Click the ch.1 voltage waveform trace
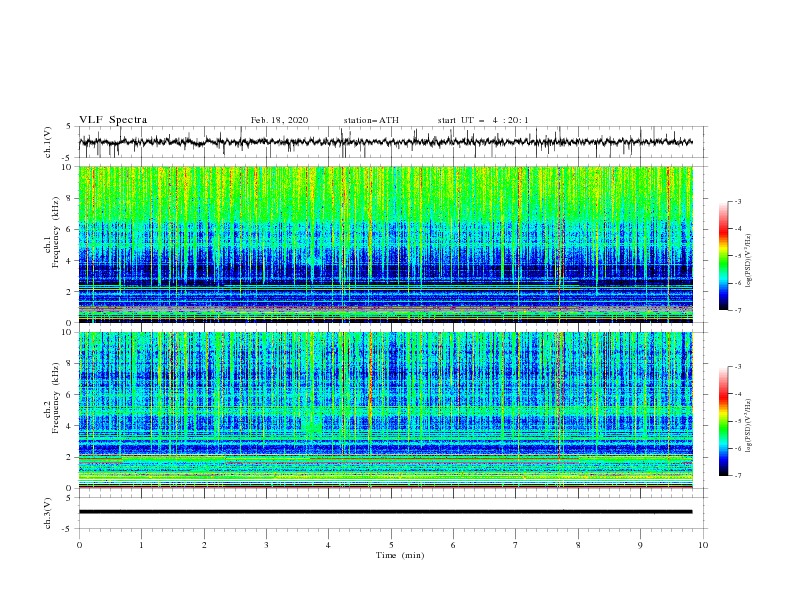This screenshot has width=792, height=612. [385, 142]
